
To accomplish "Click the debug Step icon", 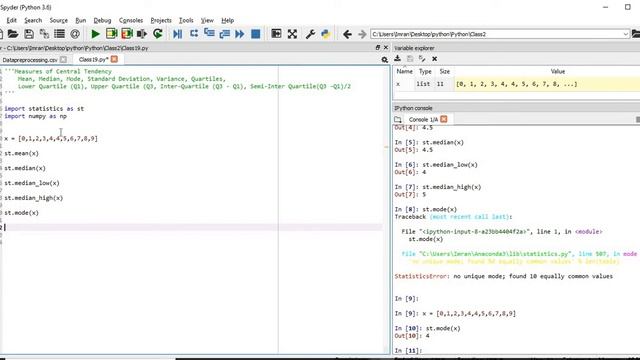I will click(x=194, y=33).
